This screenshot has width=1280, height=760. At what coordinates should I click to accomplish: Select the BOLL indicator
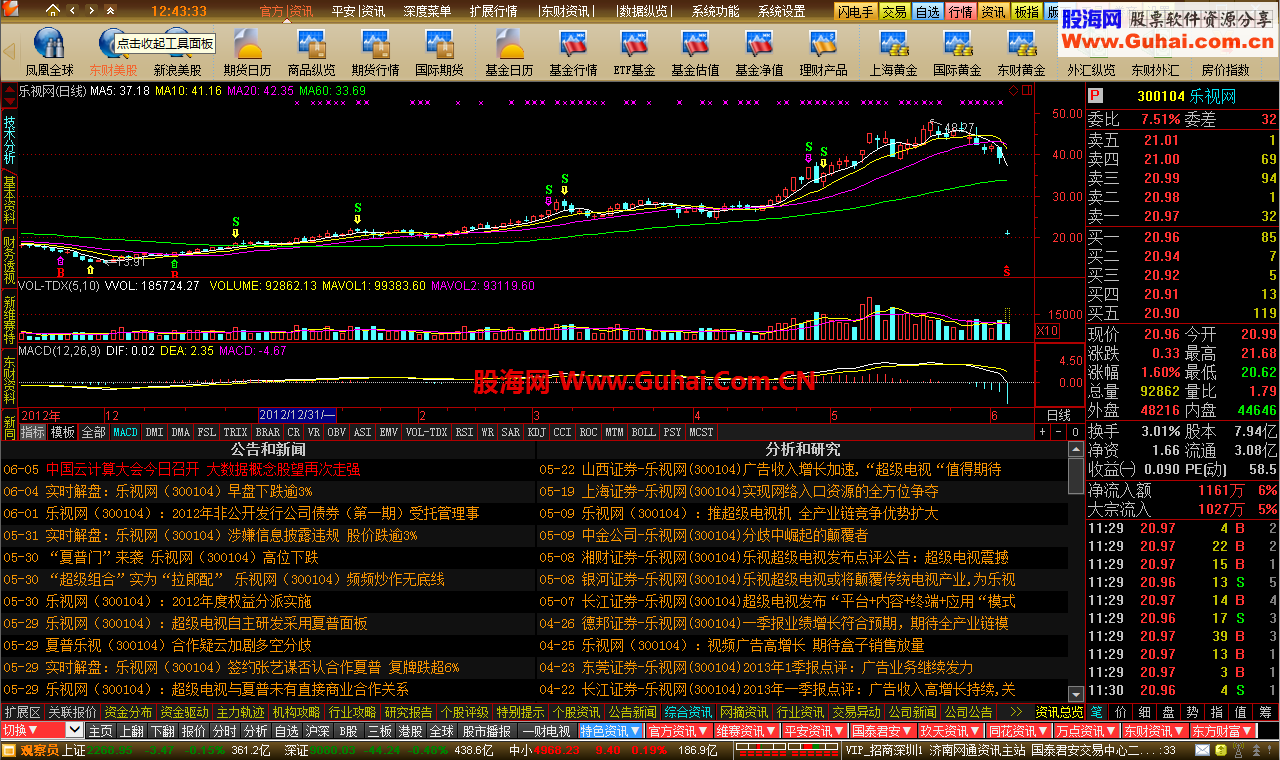point(643,432)
